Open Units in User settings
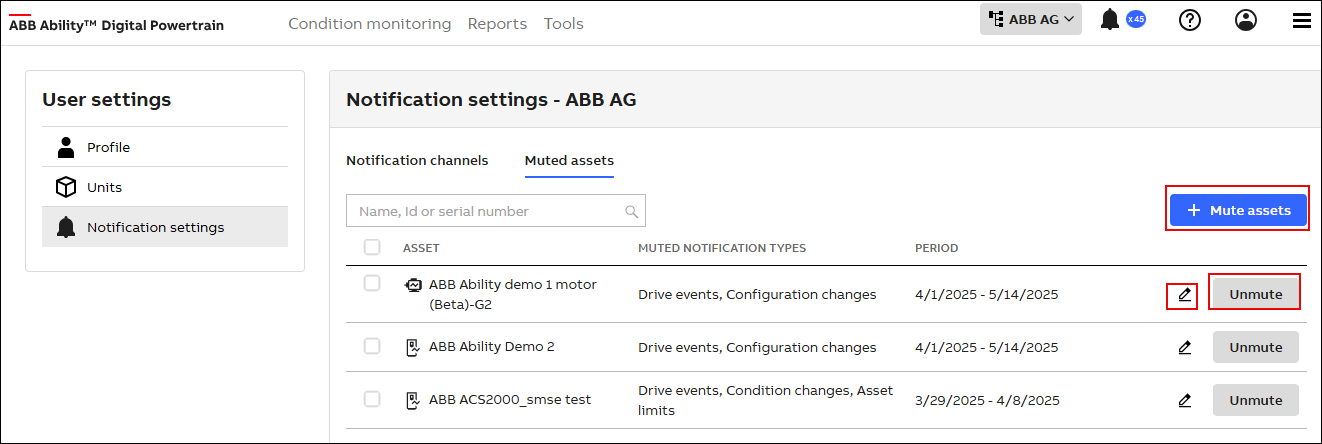 (104, 187)
